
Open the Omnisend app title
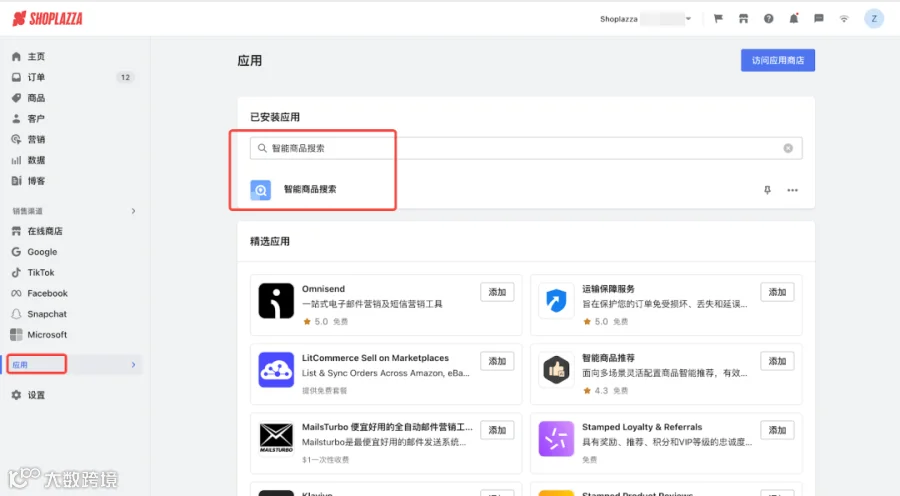[323, 288]
